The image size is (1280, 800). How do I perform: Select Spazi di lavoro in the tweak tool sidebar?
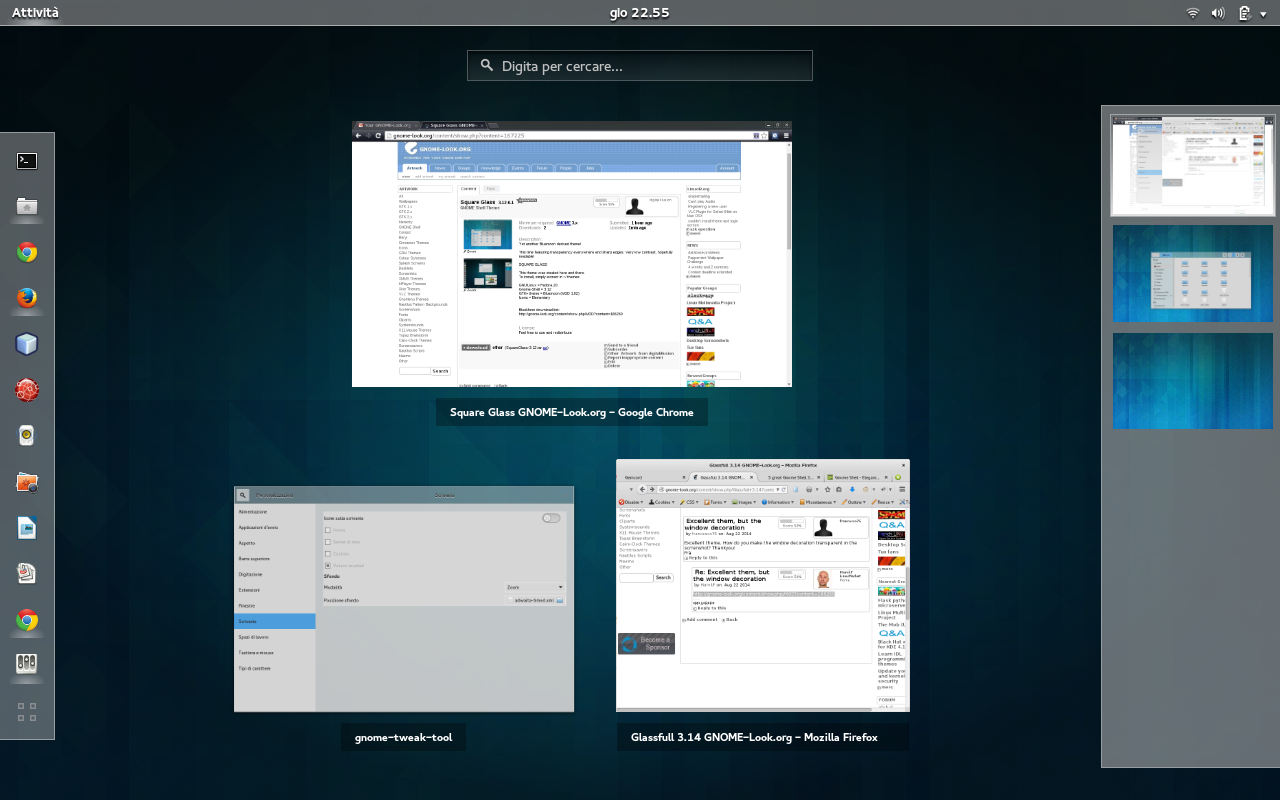[275, 637]
